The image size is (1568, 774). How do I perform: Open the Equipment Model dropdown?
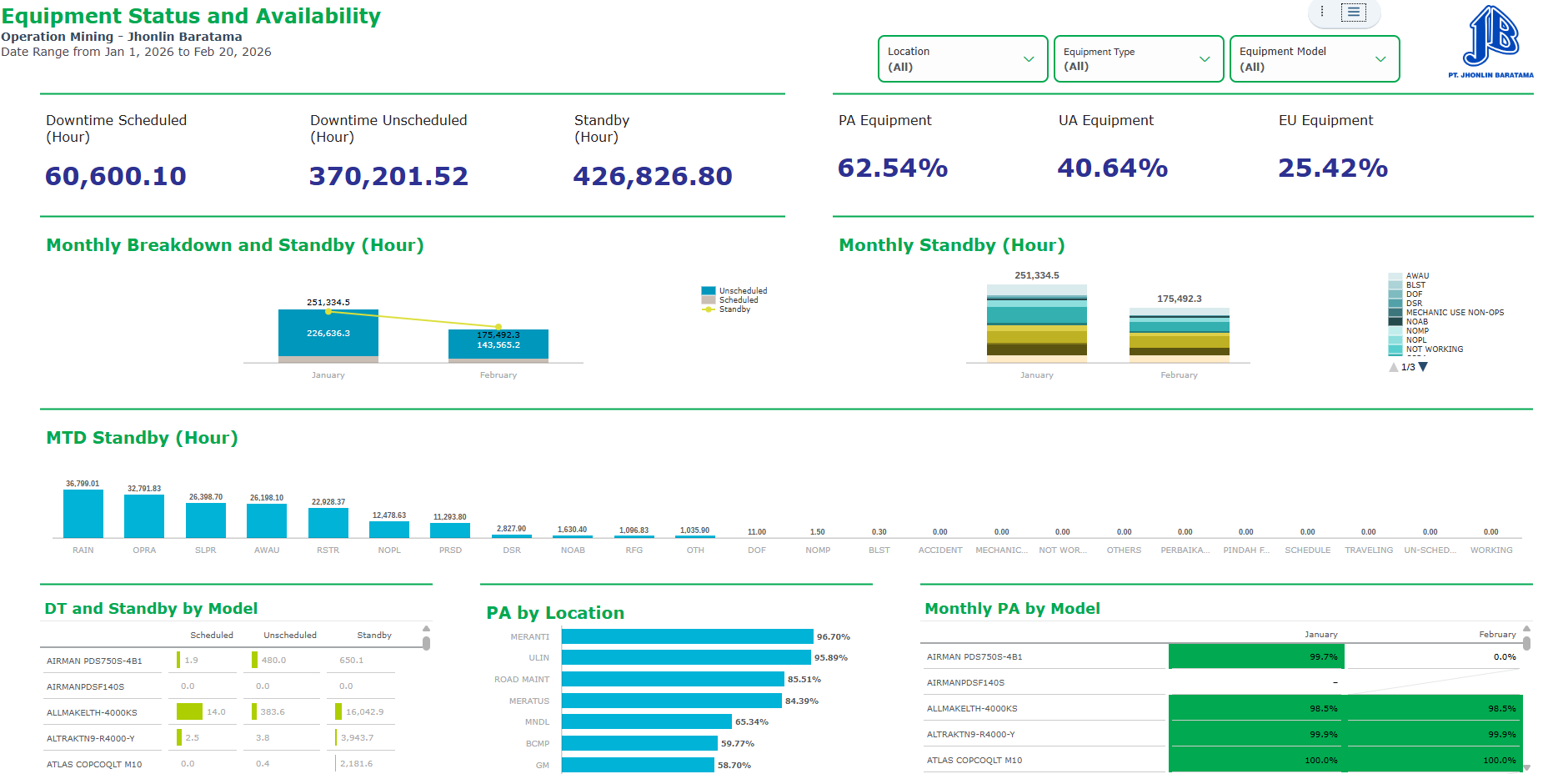(1315, 59)
